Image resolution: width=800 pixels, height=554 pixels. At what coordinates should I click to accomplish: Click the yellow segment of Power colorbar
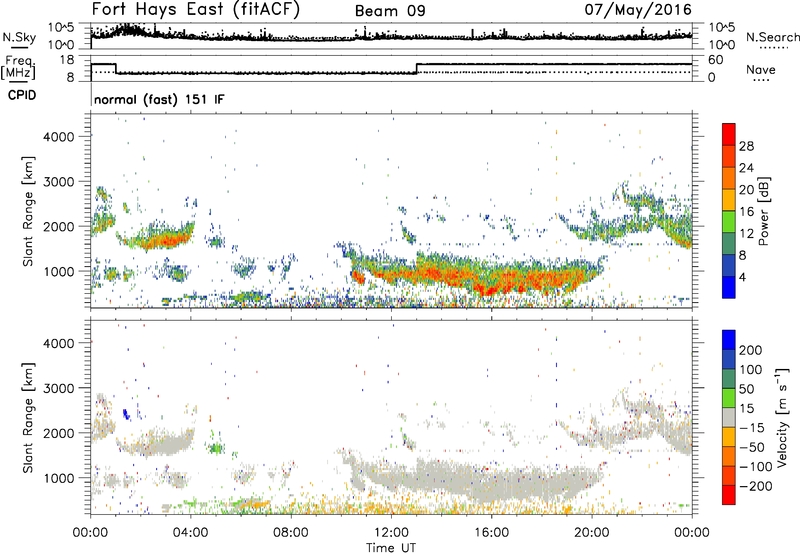click(729, 200)
